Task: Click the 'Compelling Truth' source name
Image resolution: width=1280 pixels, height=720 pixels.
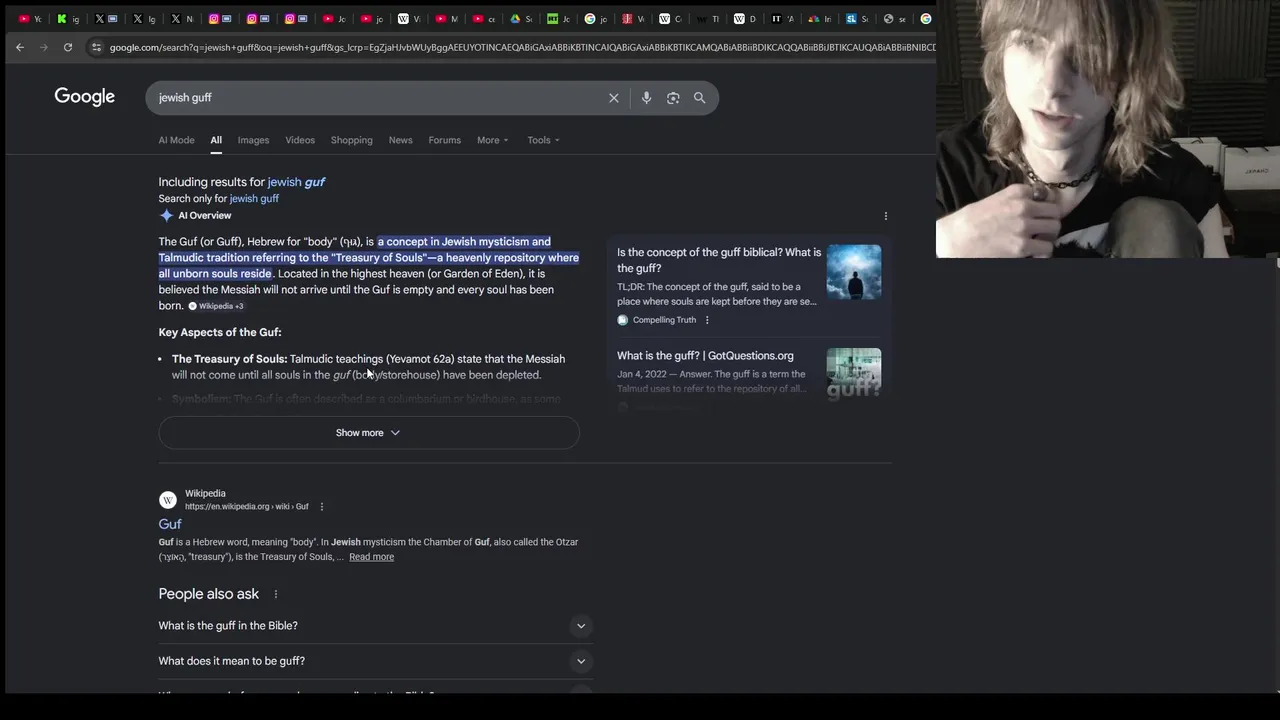Action: tap(664, 320)
